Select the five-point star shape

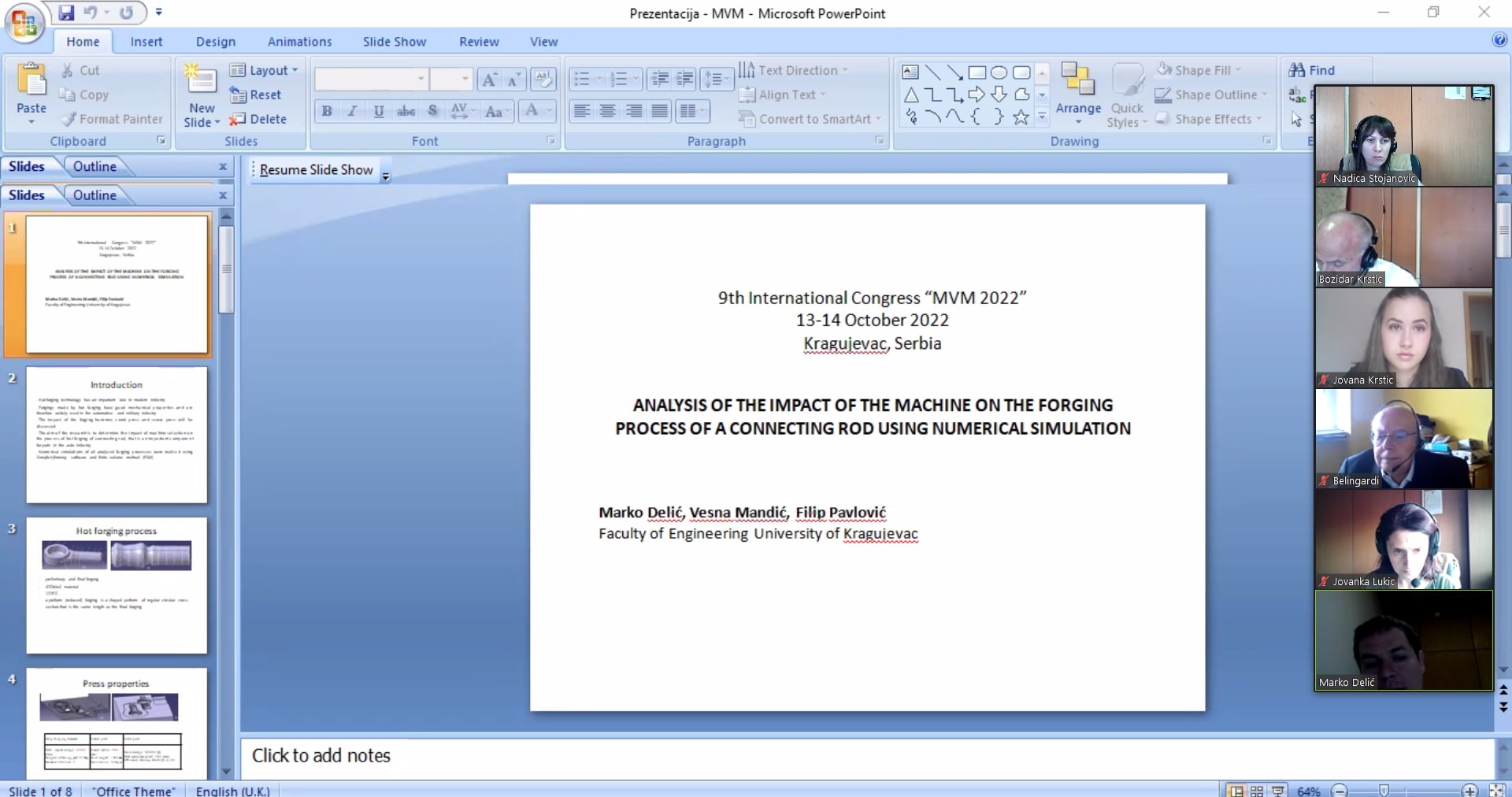(1021, 117)
